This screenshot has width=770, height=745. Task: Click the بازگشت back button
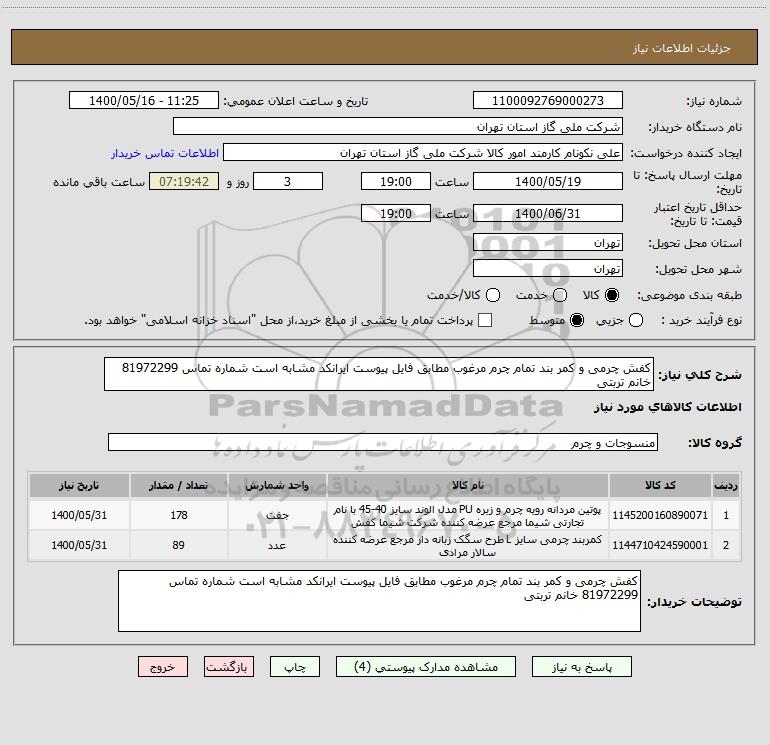pyautogui.click(x=229, y=667)
